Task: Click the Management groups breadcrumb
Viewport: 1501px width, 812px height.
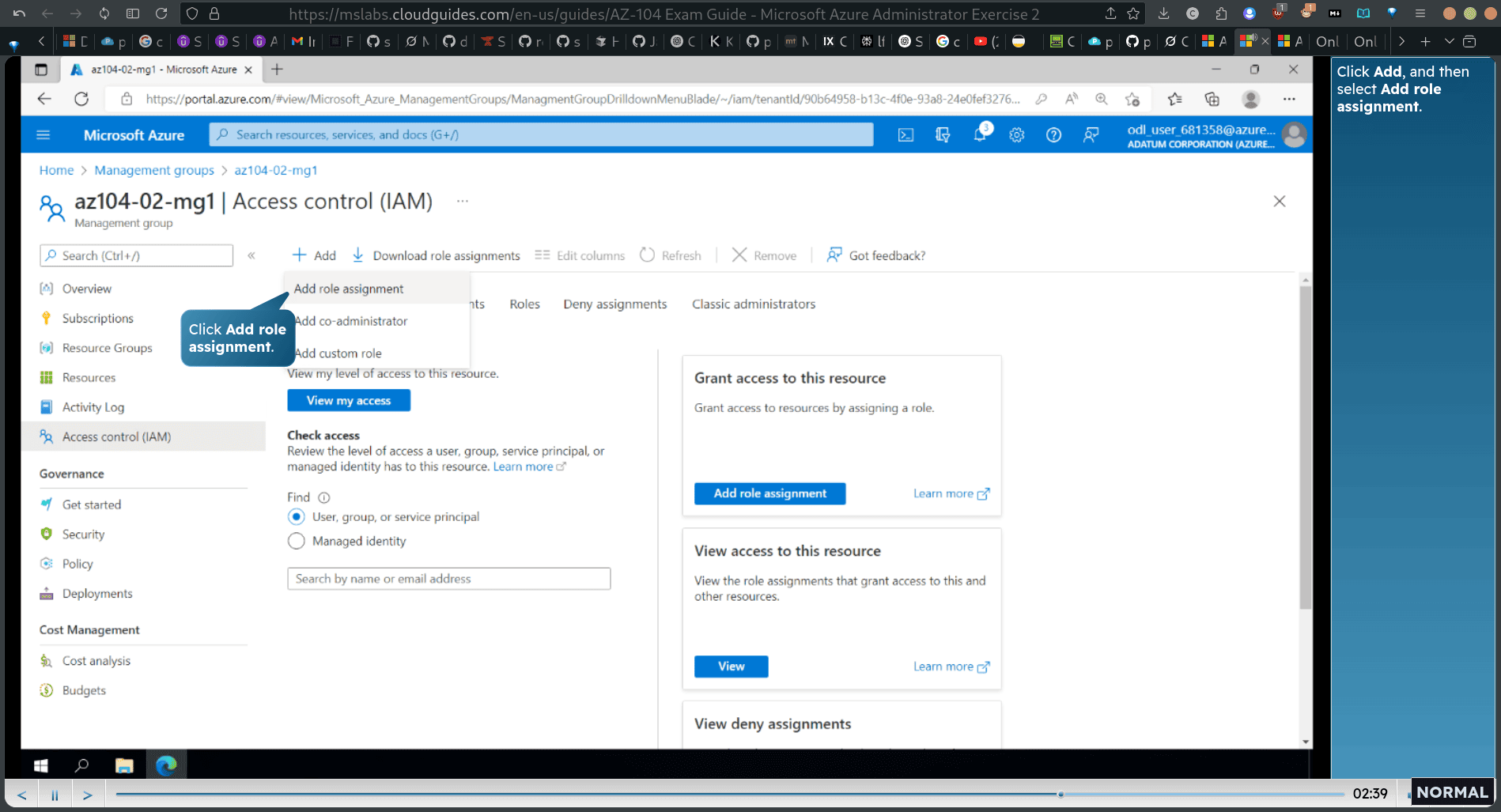Action: [x=154, y=170]
